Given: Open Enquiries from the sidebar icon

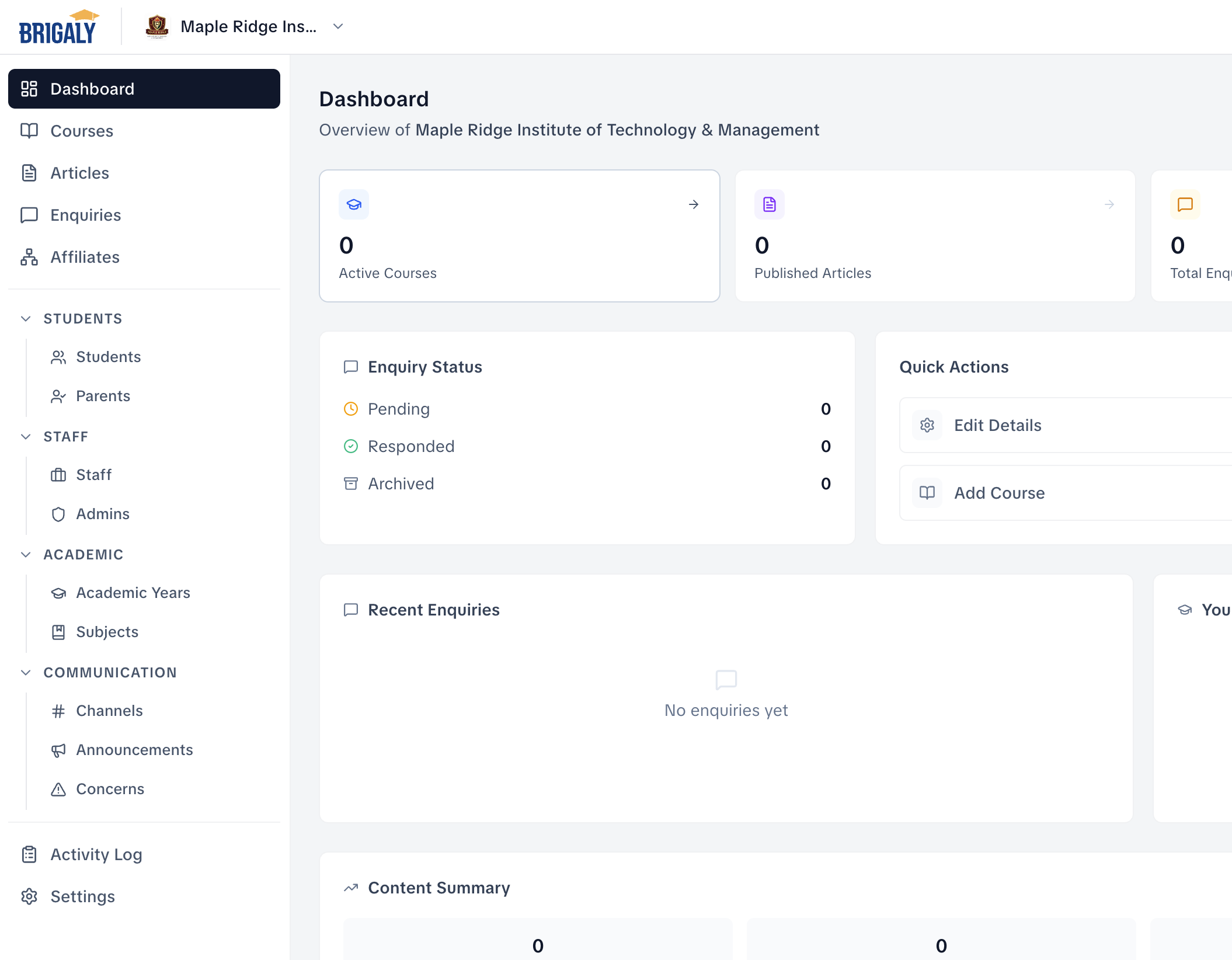Looking at the screenshot, I should tap(29, 215).
